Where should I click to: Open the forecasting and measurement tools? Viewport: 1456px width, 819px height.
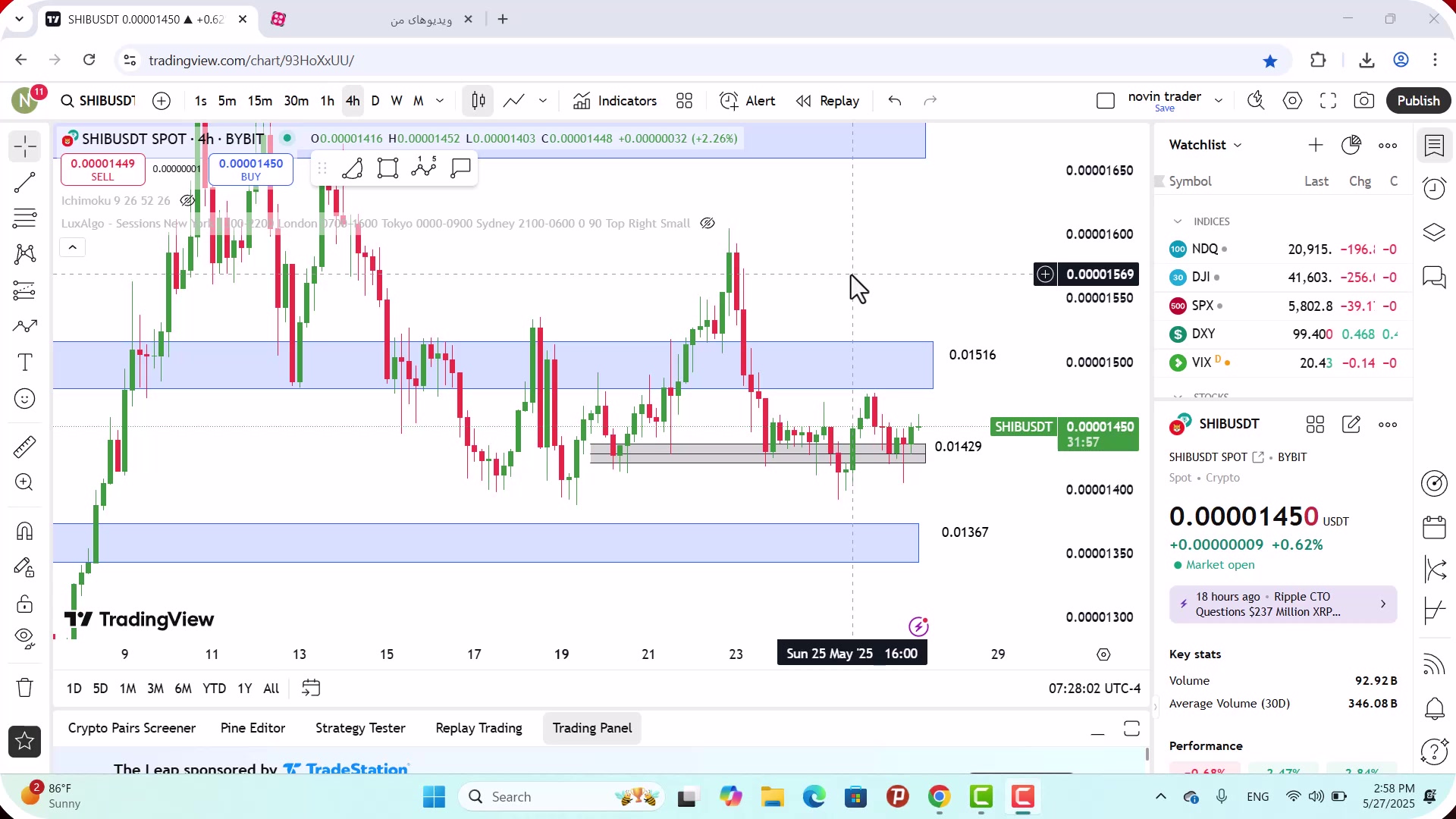[x=25, y=290]
